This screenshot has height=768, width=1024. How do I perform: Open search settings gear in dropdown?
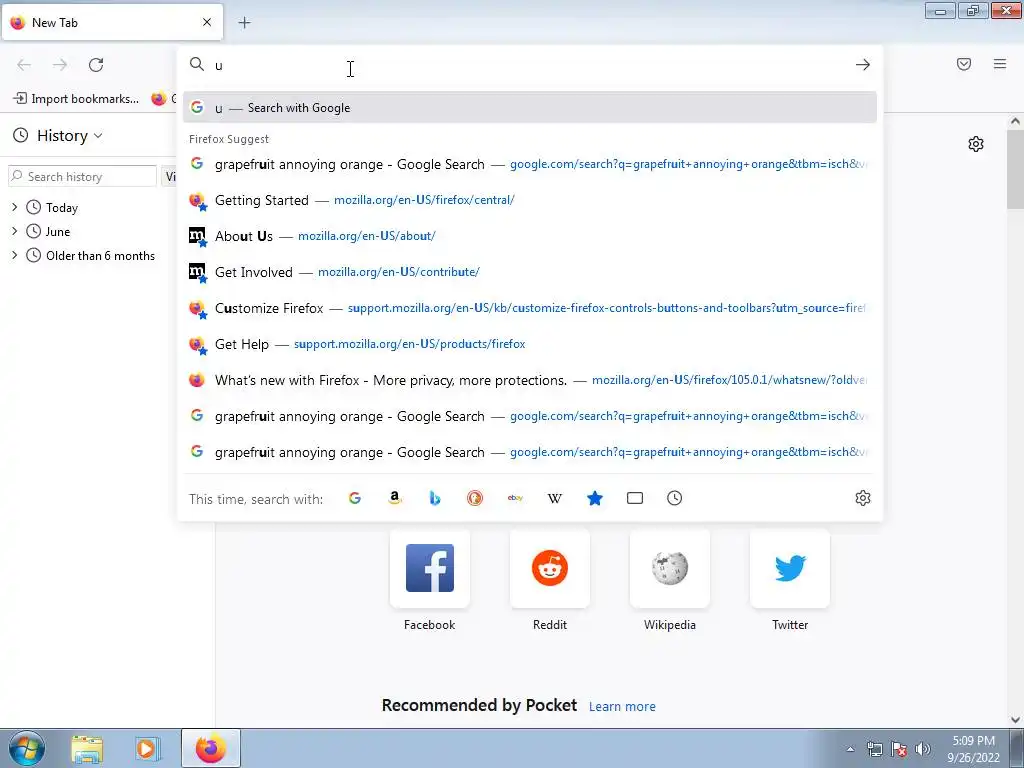[863, 498]
